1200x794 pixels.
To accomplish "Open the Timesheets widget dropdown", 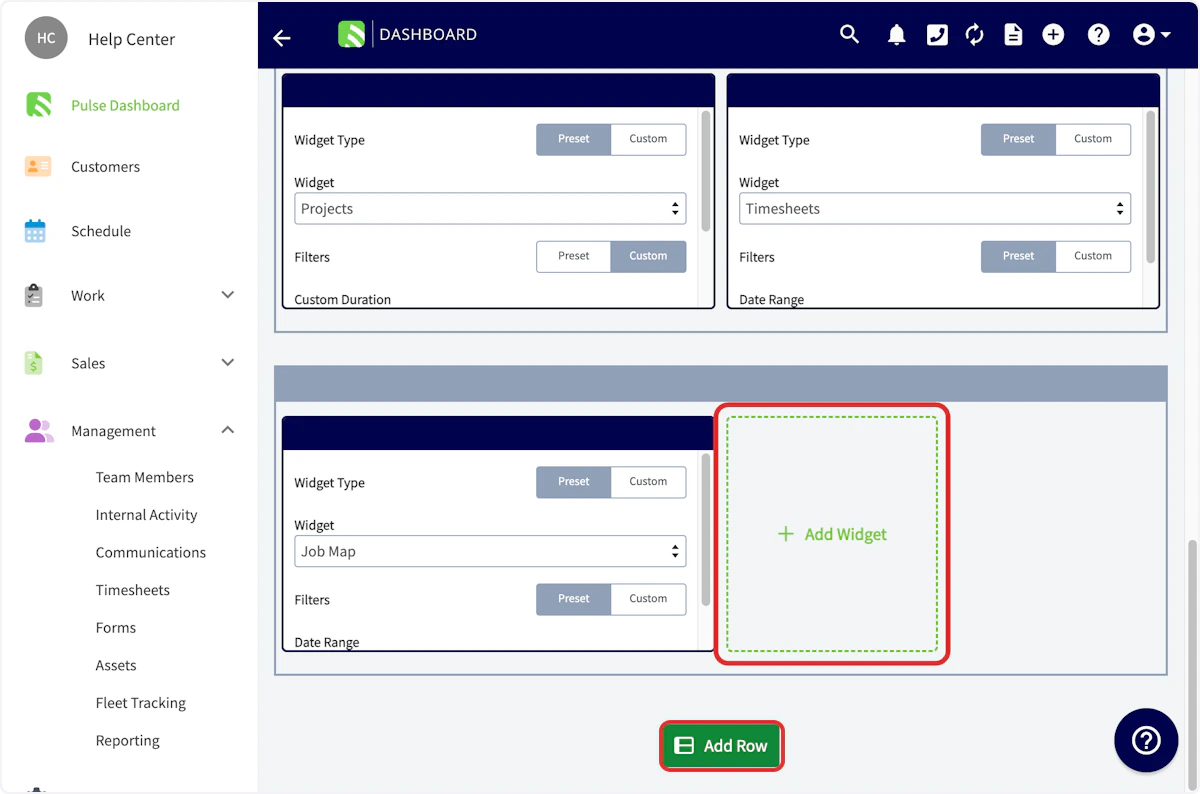I will coord(935,209).
